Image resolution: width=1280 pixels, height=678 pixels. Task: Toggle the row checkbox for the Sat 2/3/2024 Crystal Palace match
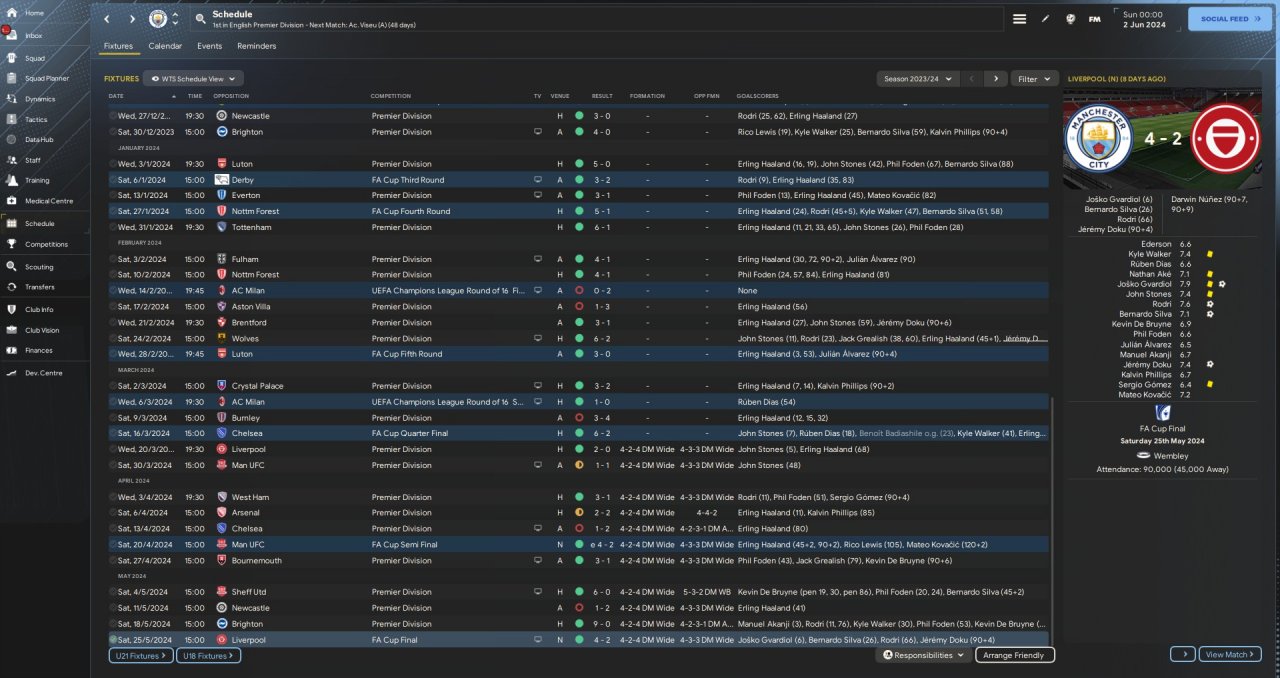tap(113, 386)
